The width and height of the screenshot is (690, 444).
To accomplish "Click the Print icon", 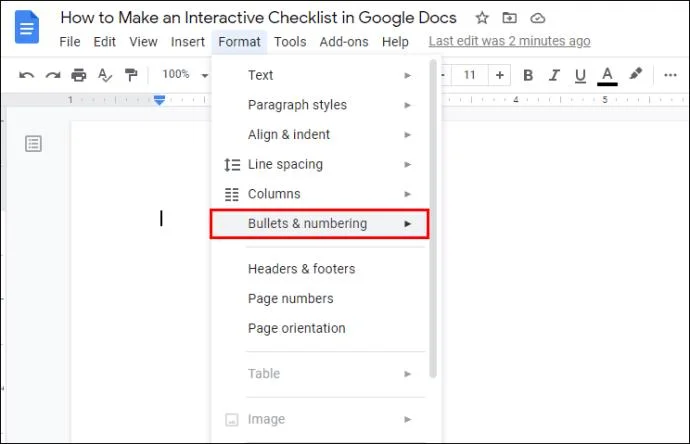I will click(79, 75).
